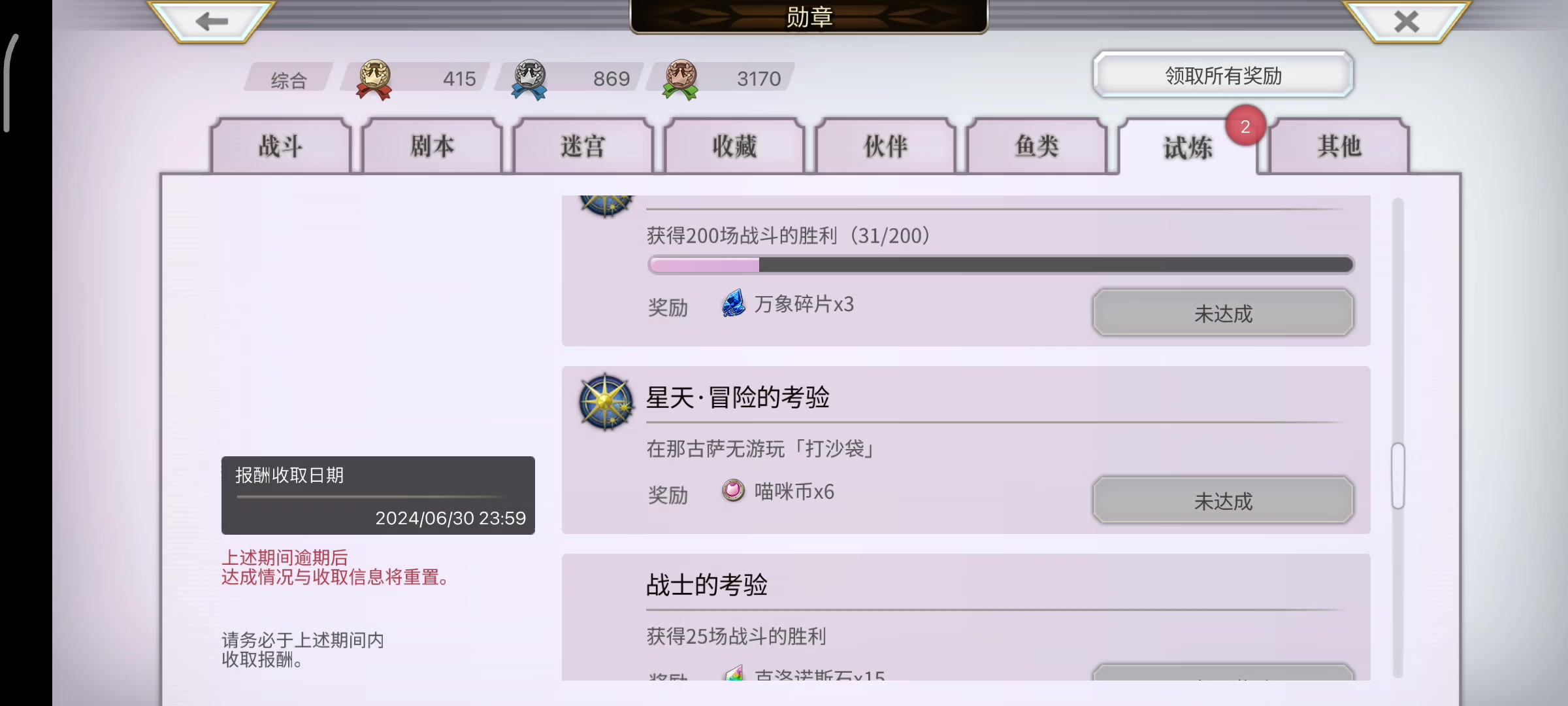
Task: Open the 收藏 tab
Action: pyautogui.click(x=734, y=146)
